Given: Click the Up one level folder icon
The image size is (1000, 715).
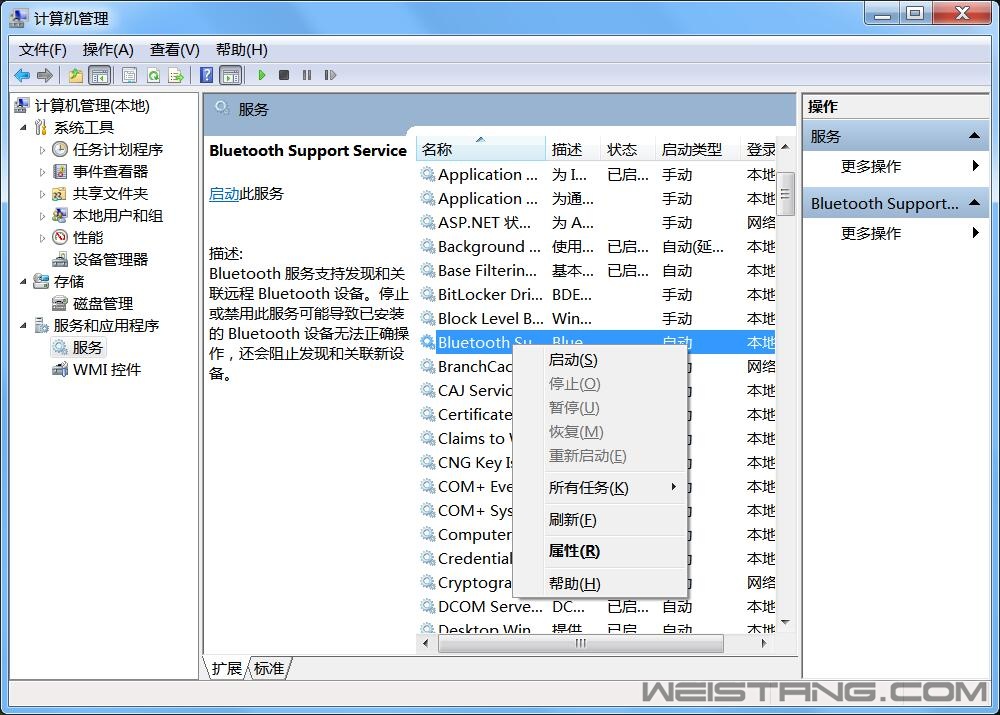Looking at the screenshot, I should pyautogui.click(x=75, y=75).
